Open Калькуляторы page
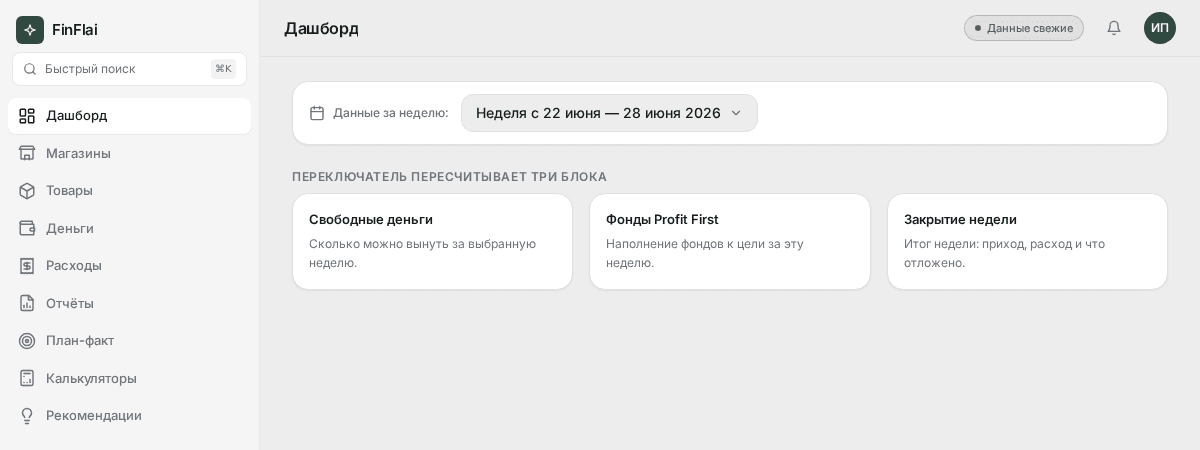The height and width of the screenshot is (450, 1200). pyautogui.click(x=129, y=378)
